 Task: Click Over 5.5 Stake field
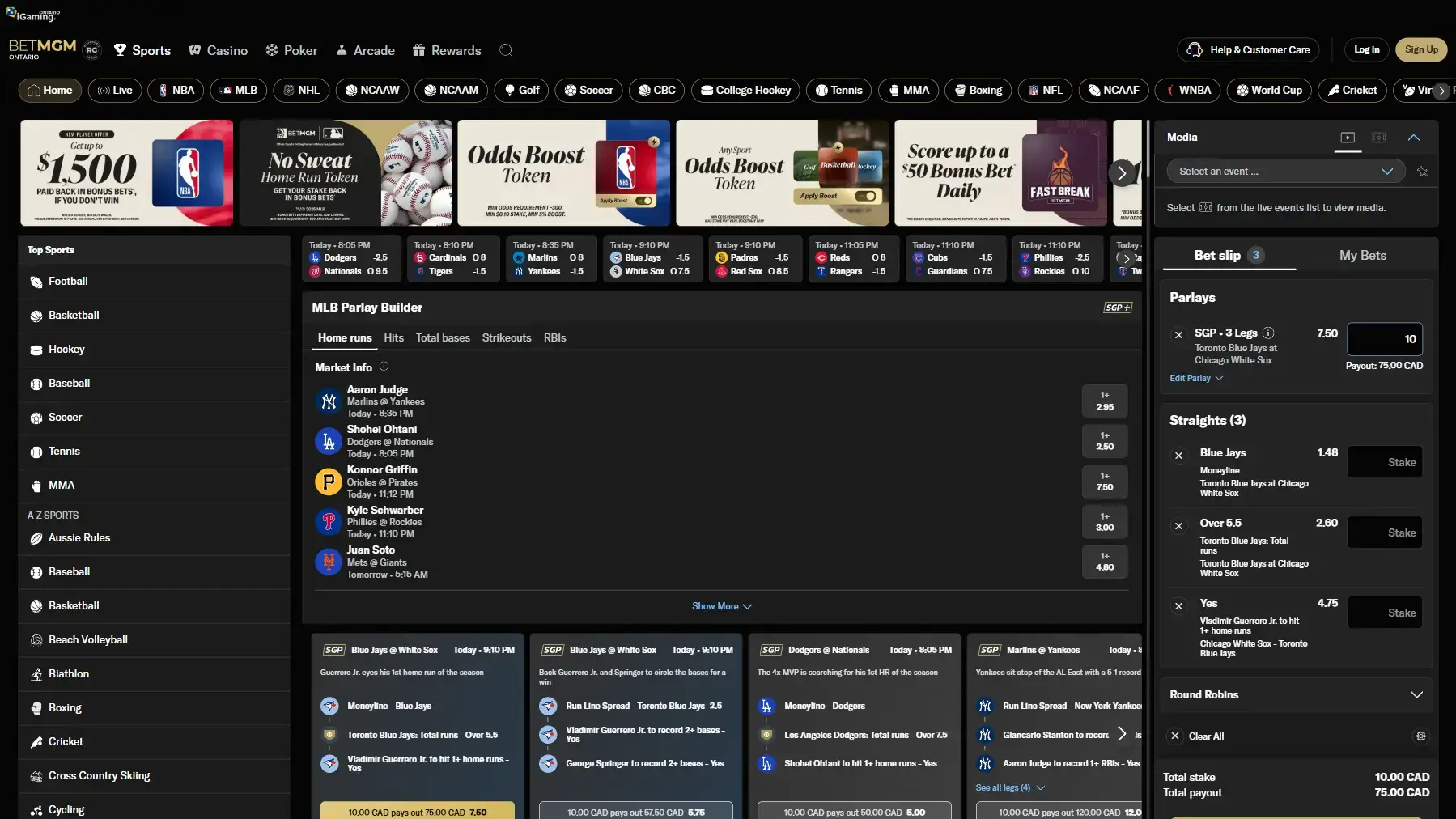click(x=1384, y=533)
